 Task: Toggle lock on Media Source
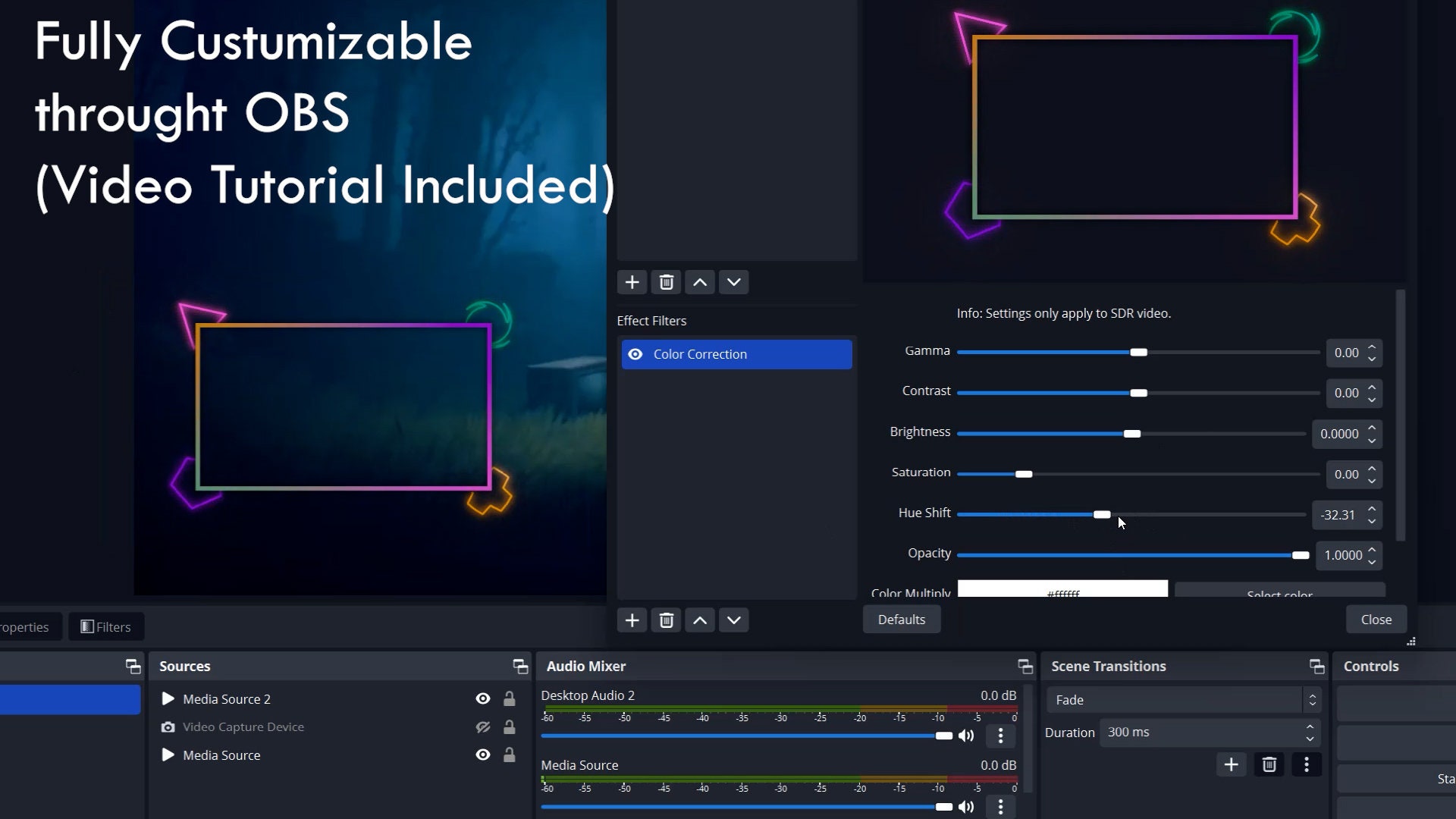click(510, 755)
